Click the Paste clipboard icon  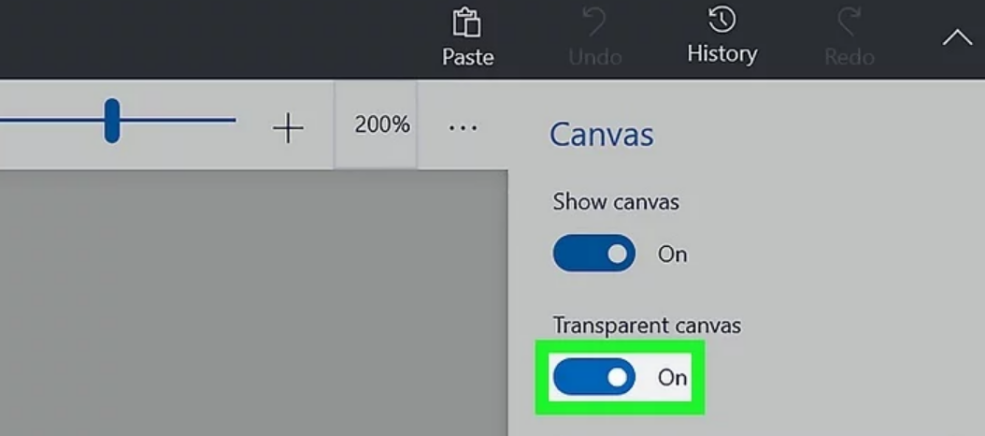tap(467, 23)
